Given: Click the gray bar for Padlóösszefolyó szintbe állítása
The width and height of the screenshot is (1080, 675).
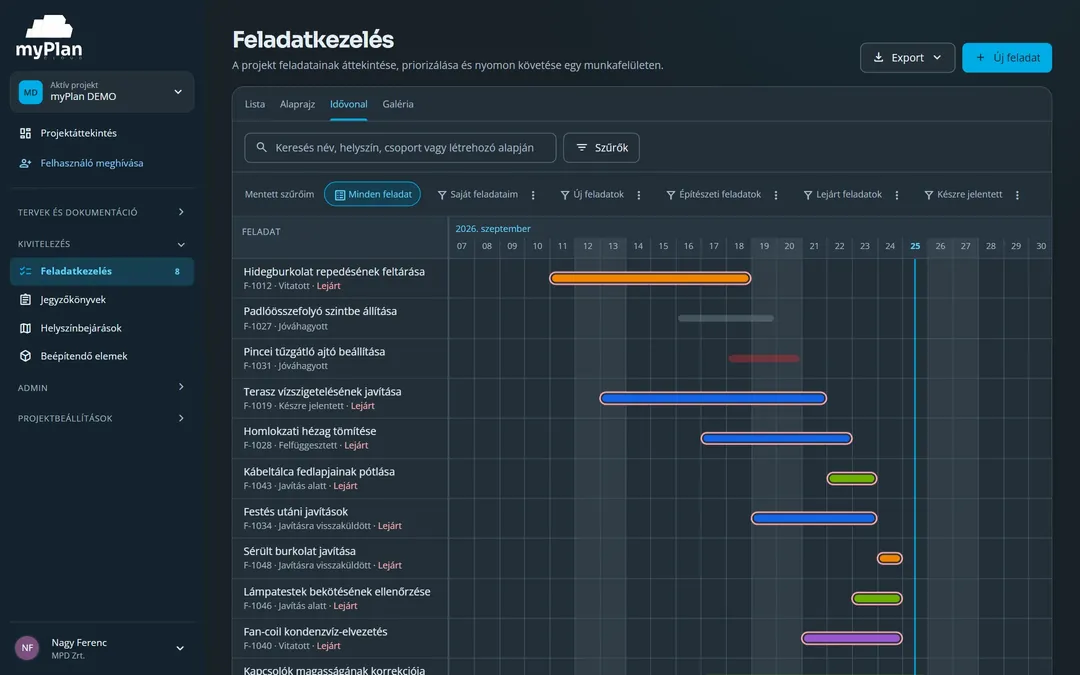Looking at the screenshot, I should [726, 318].
